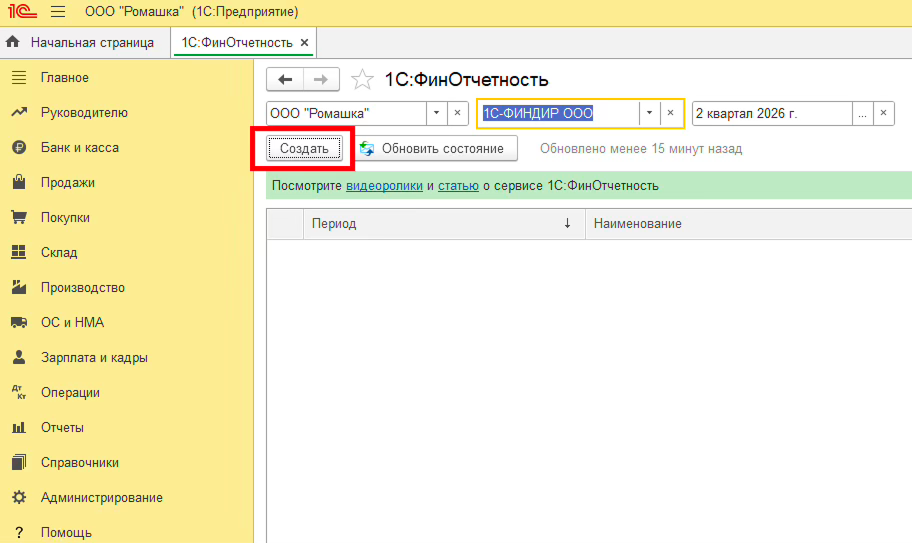Click the Операции Дт/Кт icon

tap(19, 392)
